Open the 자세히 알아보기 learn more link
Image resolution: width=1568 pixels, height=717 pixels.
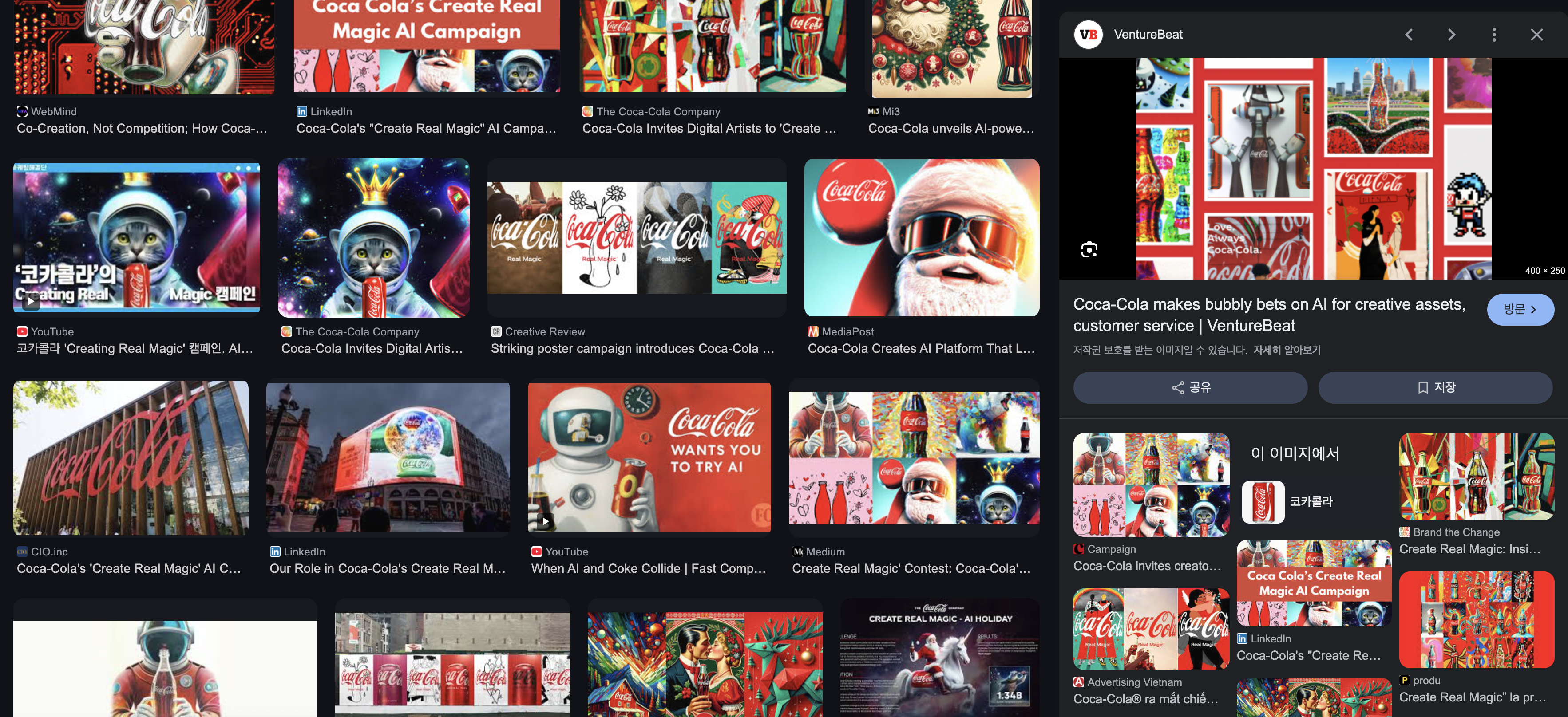1287,350
